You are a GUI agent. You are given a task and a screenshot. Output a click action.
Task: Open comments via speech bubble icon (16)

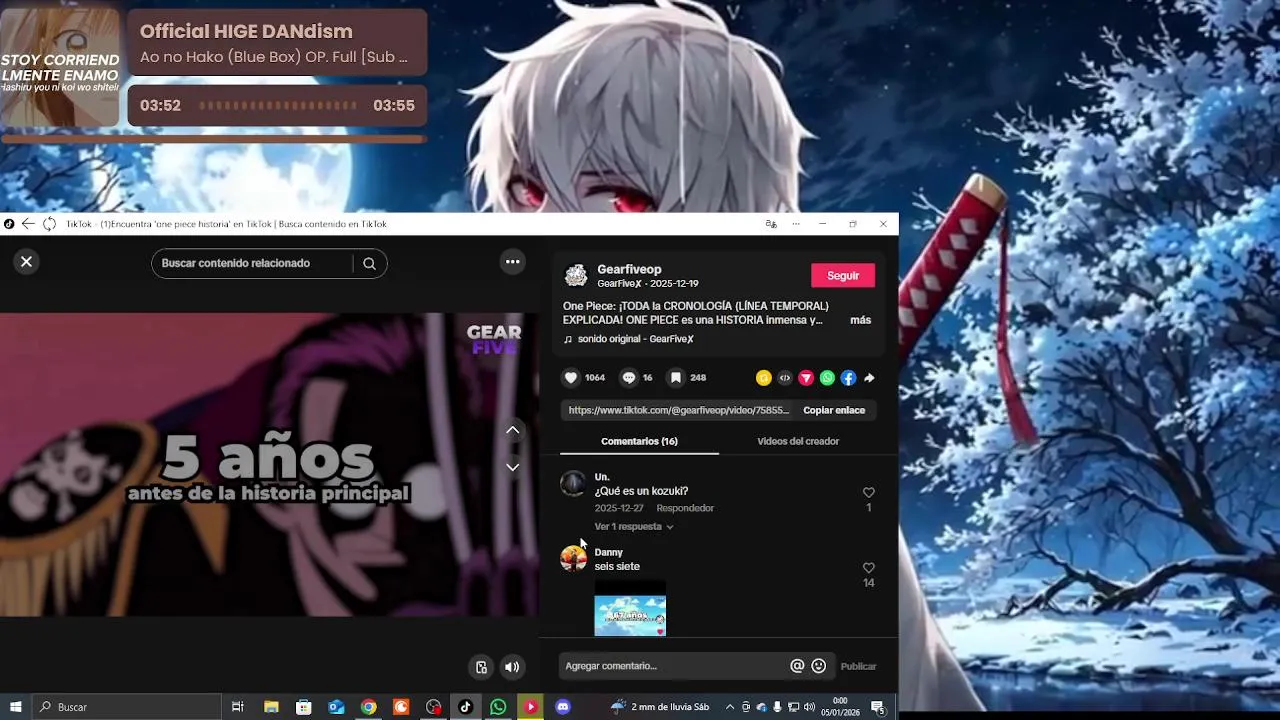click(629, 377)
